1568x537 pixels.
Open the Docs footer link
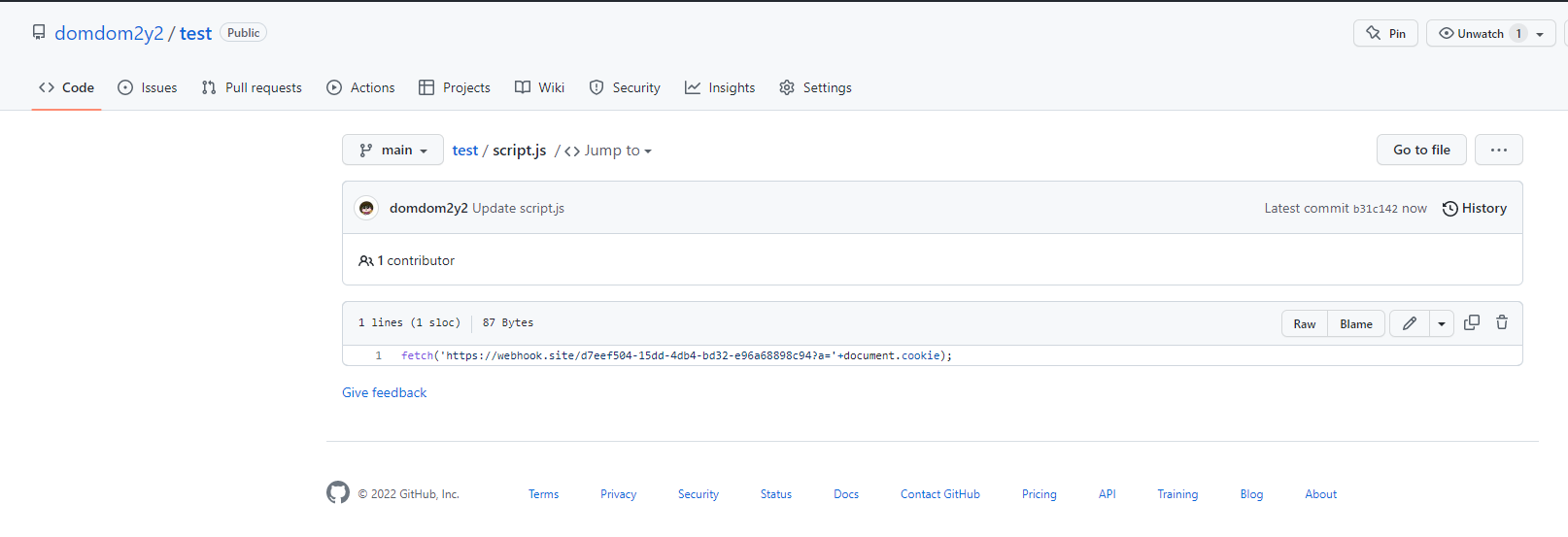pos(846,494)
